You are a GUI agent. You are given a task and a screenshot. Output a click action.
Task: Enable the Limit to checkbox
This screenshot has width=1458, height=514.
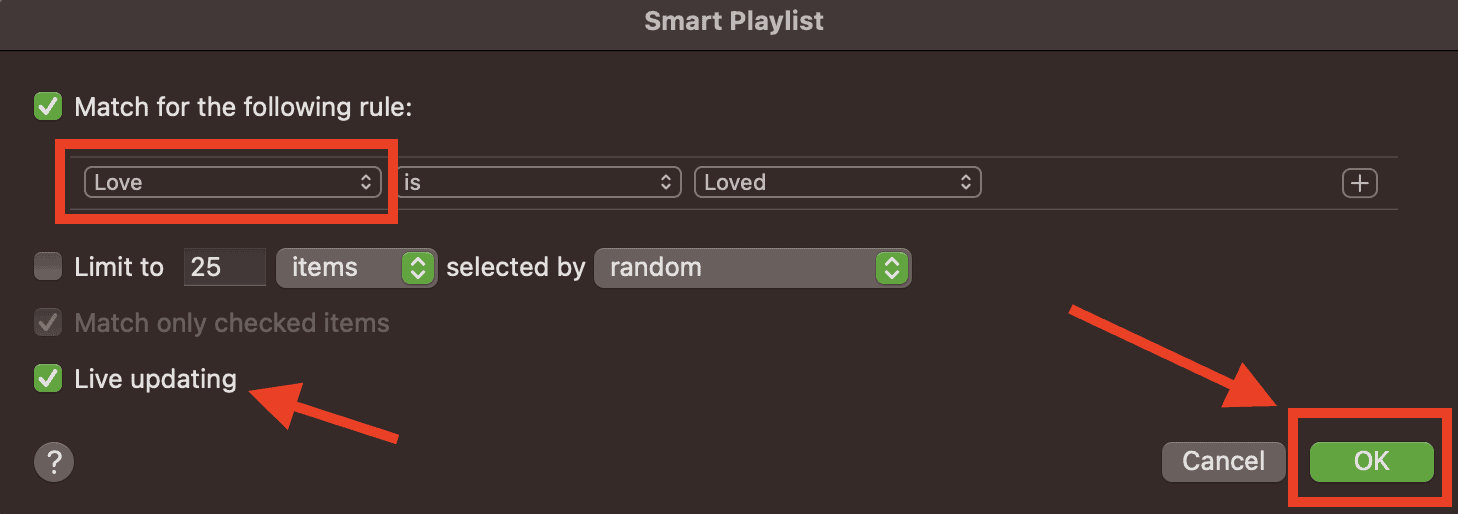click(x=47, y=267)
